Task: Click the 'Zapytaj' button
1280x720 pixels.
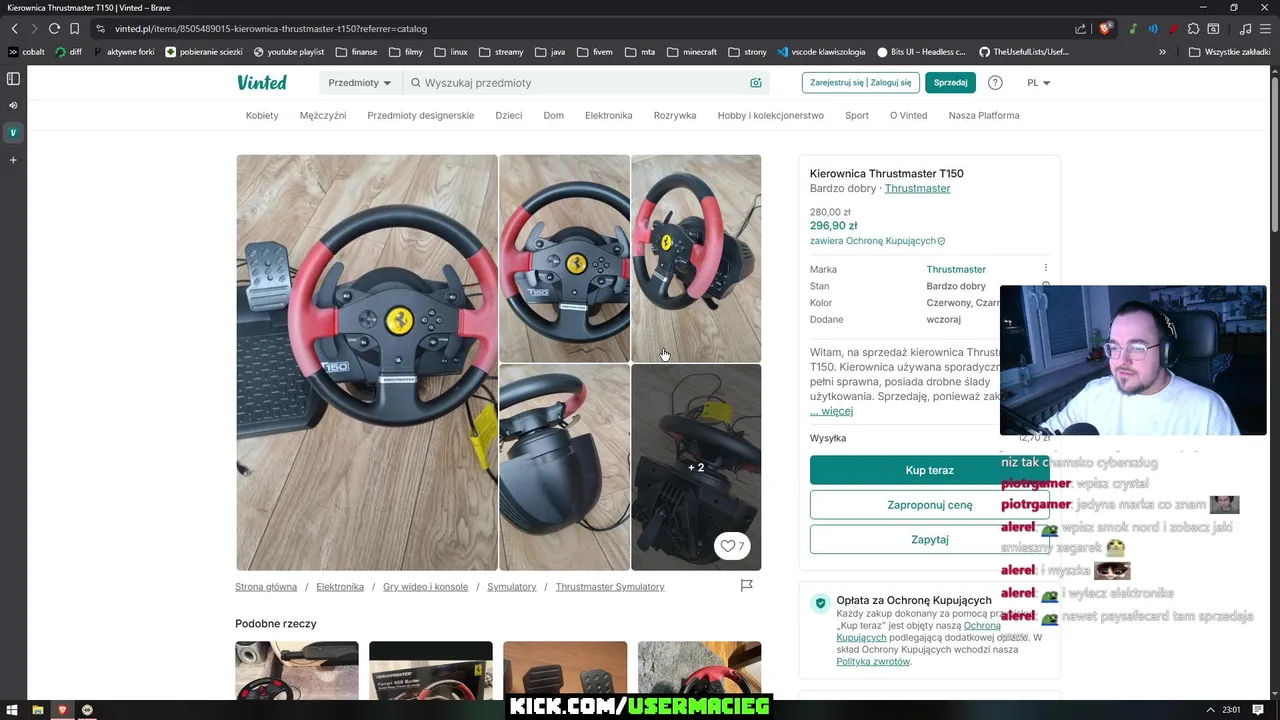Action: (x=929, y=539)
